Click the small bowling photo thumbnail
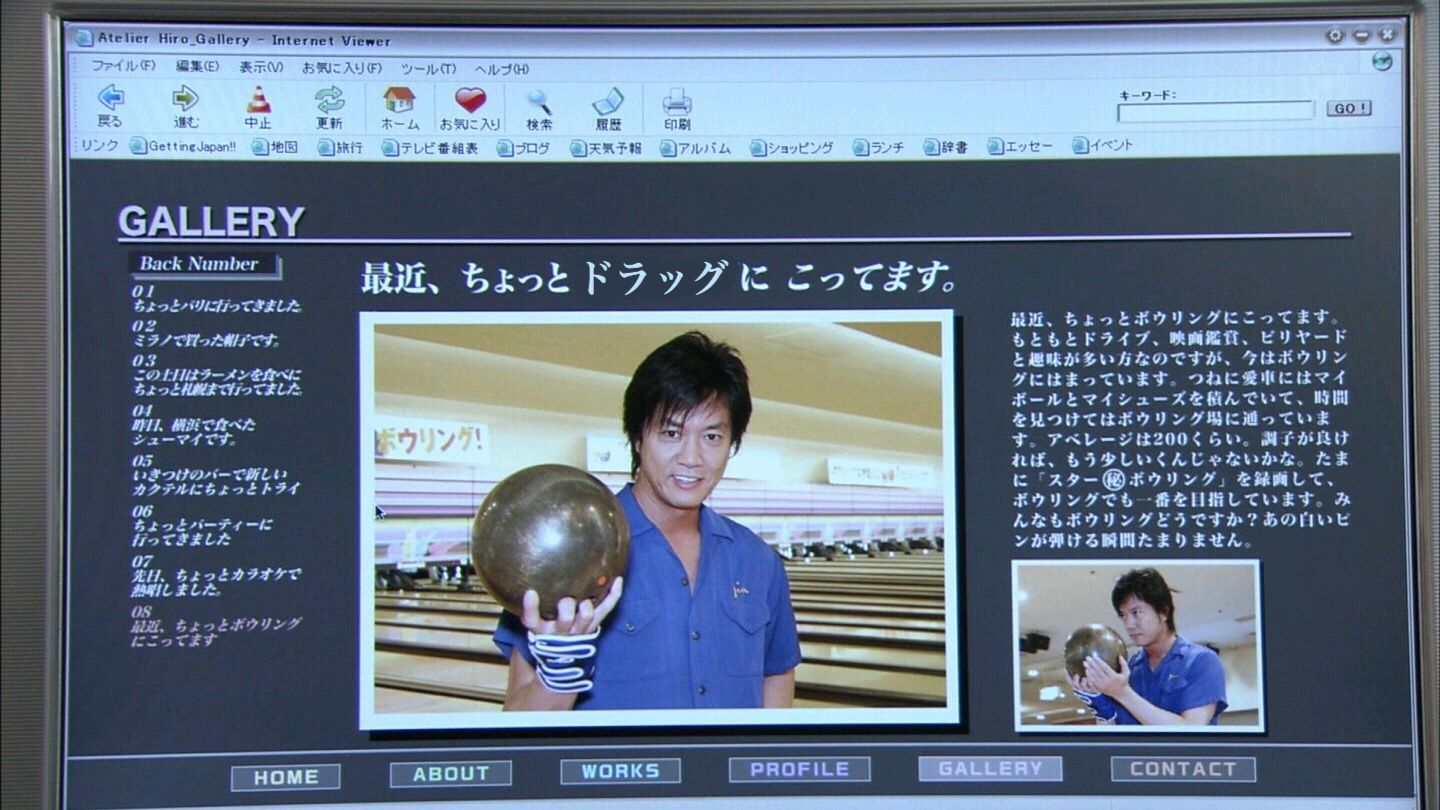The width and height of the screenshot is (1440, 810). coord(1138,646)
